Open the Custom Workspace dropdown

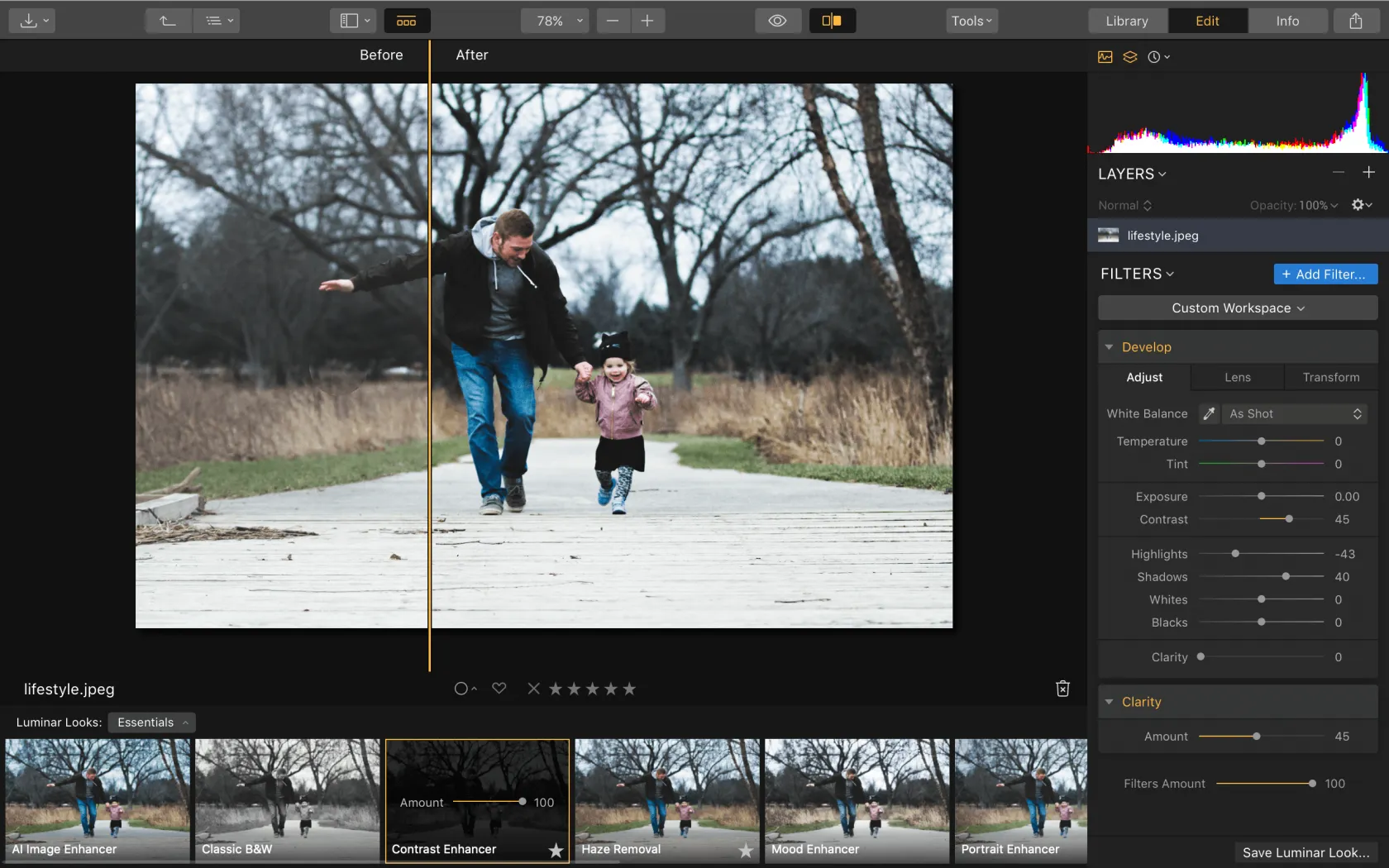[x=1237, y=308]
